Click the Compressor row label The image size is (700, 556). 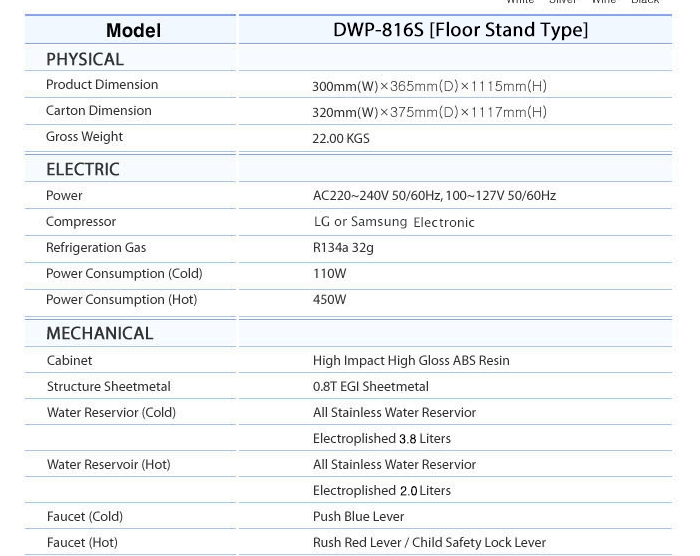pyautogui.click(x=81, y=222)
